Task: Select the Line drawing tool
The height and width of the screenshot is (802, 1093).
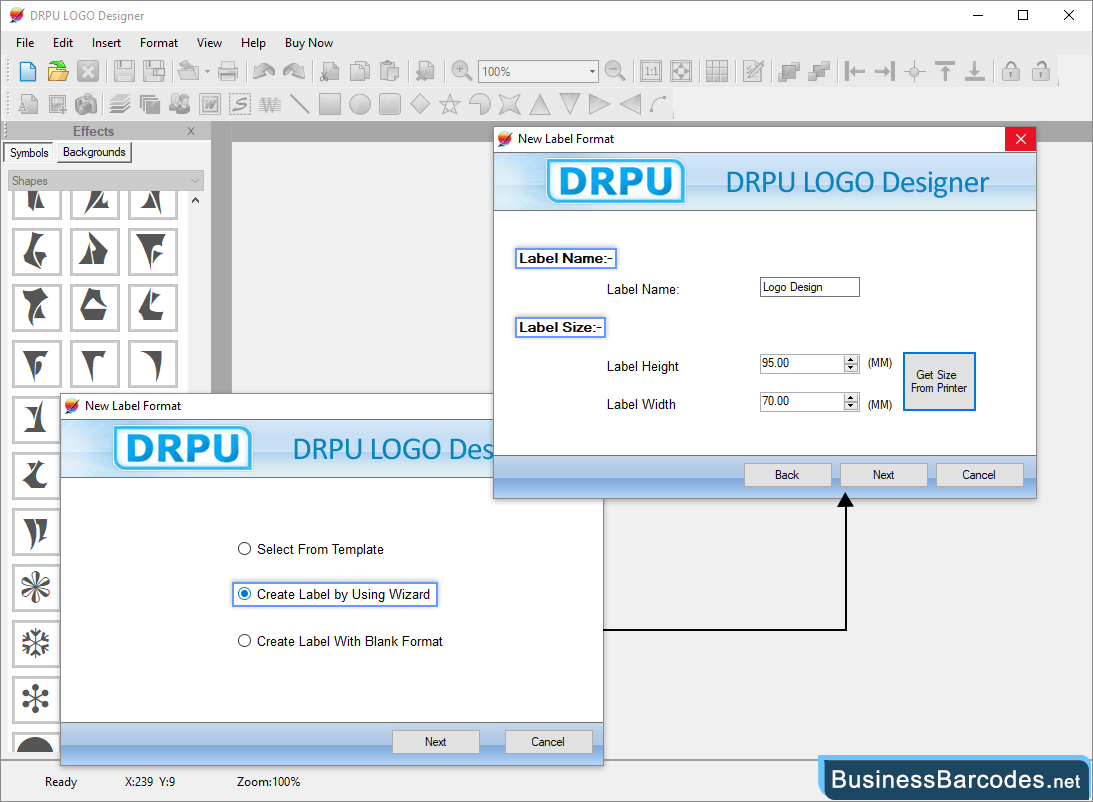Action: pyautogui.click(x=300, y=105)
